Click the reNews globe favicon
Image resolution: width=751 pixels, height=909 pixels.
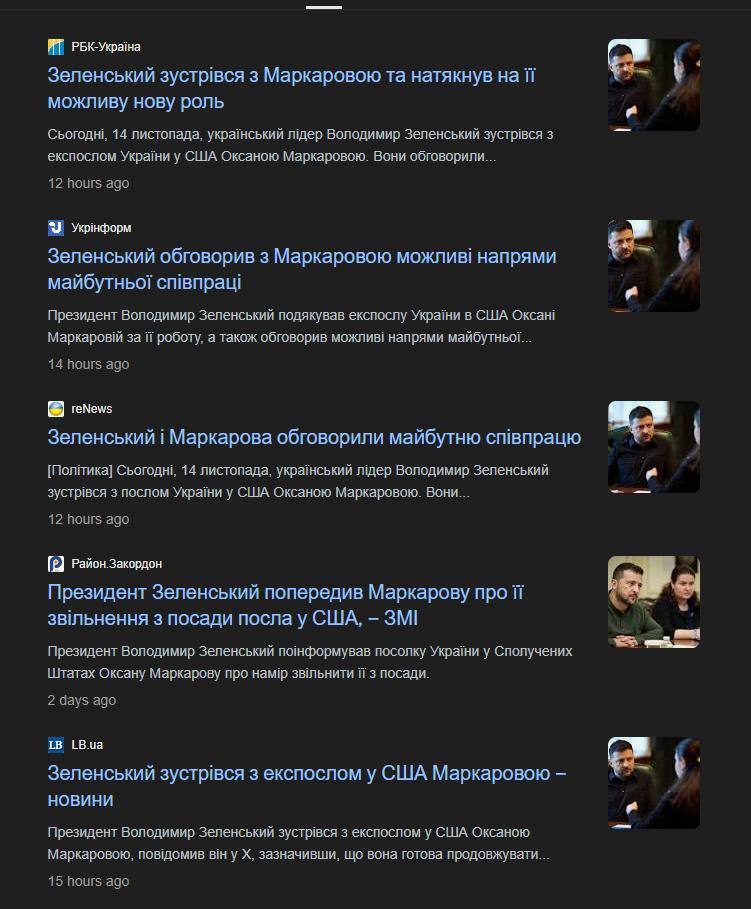click(56, 409)
